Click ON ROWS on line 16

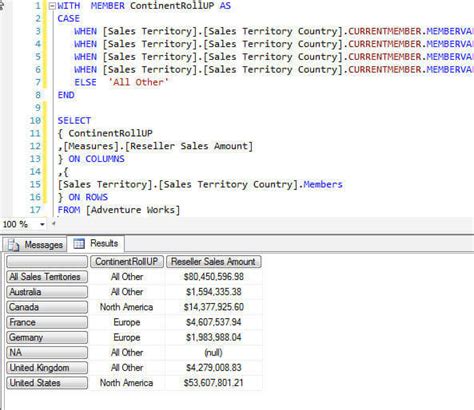(88, 197)
